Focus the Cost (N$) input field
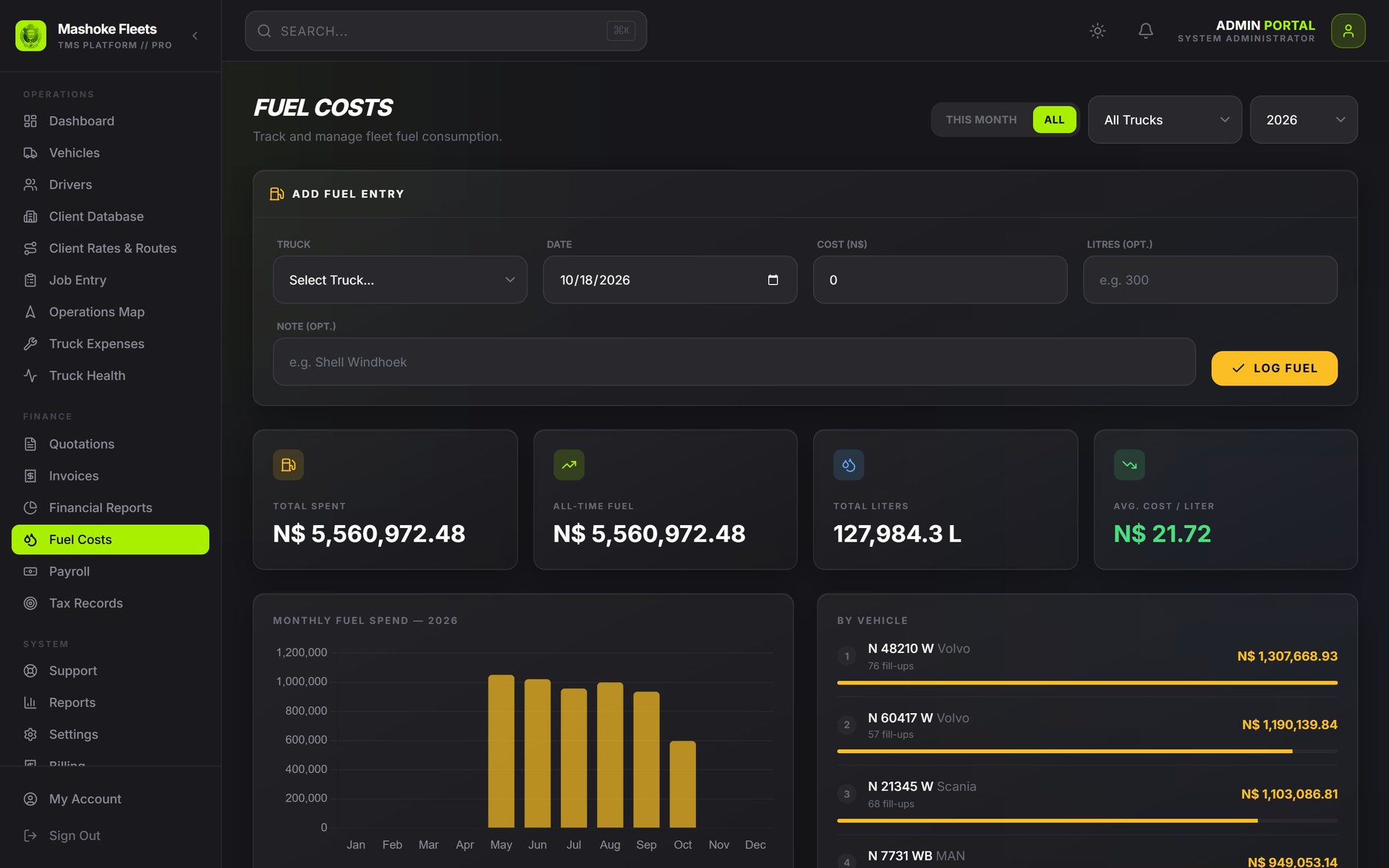This screenshot has height=868, width=1389. 940,280
